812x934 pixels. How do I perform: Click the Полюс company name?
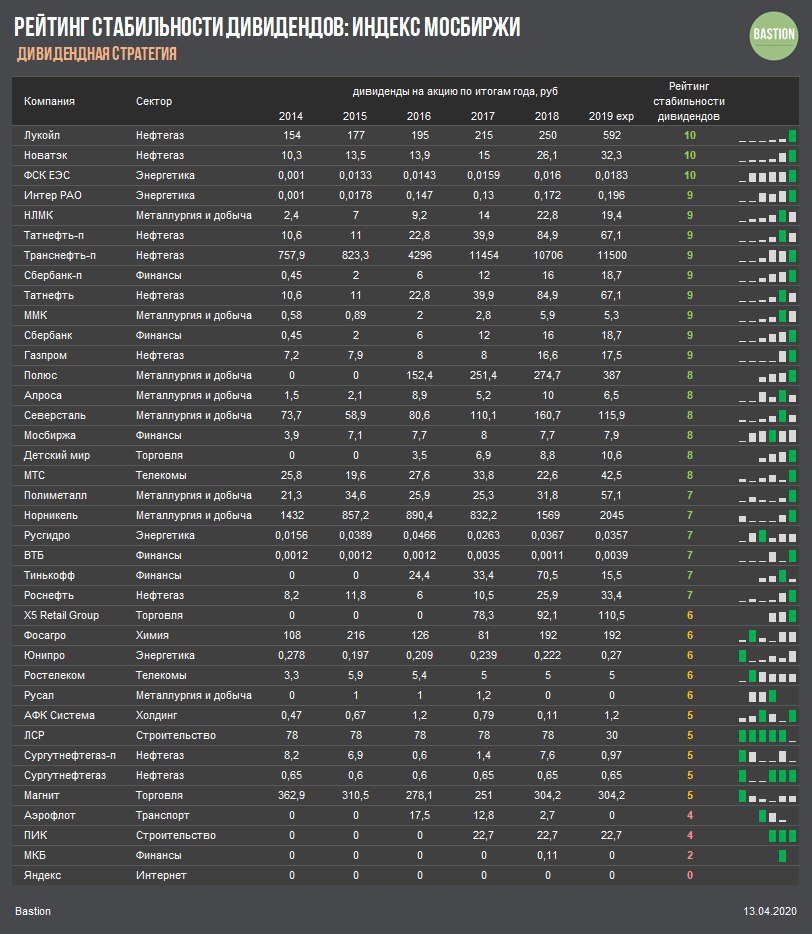[x=41, y=376]
